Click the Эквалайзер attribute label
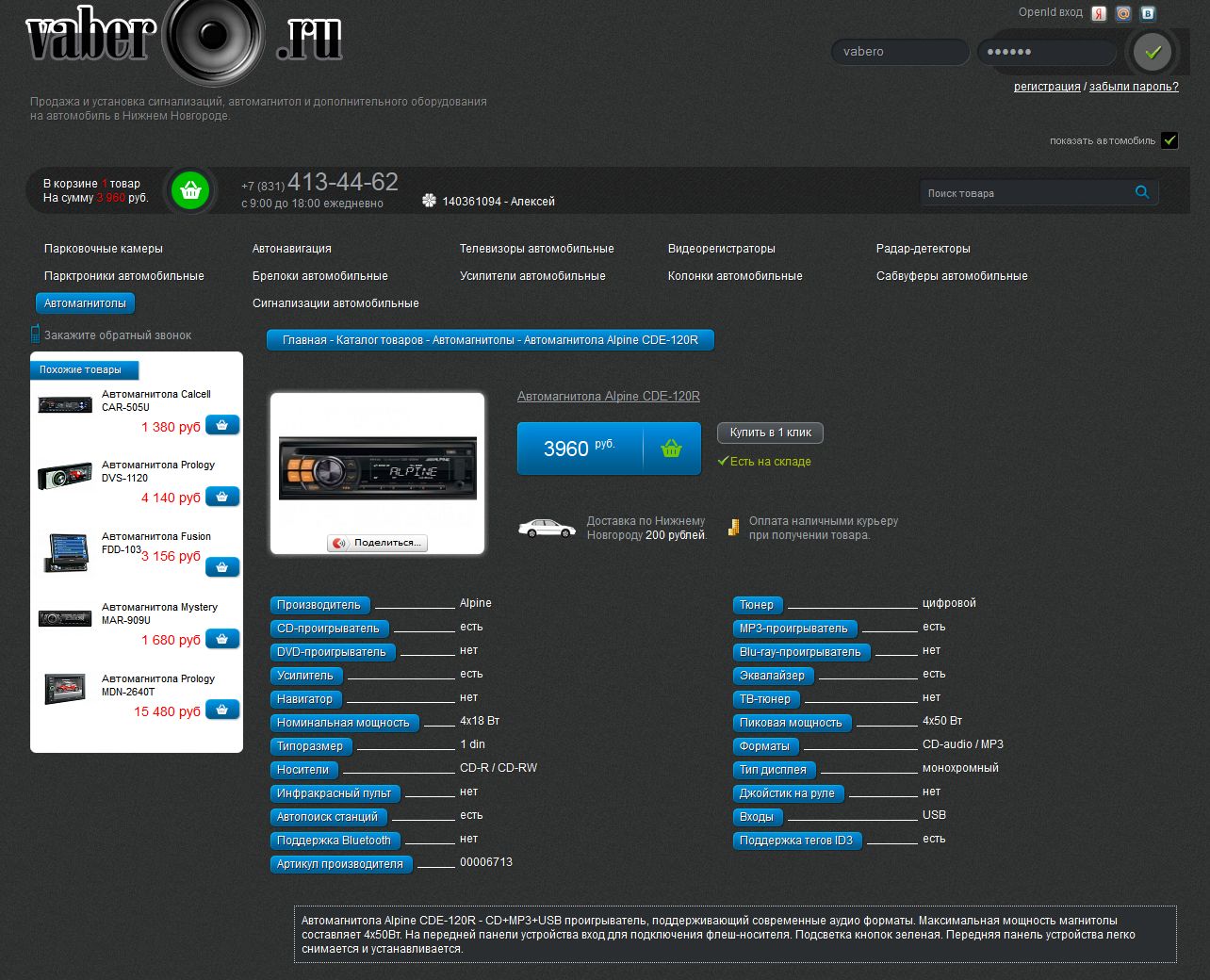Viewport: 1210px width, 980px height. pyautogui.click(x=773, y=676)
